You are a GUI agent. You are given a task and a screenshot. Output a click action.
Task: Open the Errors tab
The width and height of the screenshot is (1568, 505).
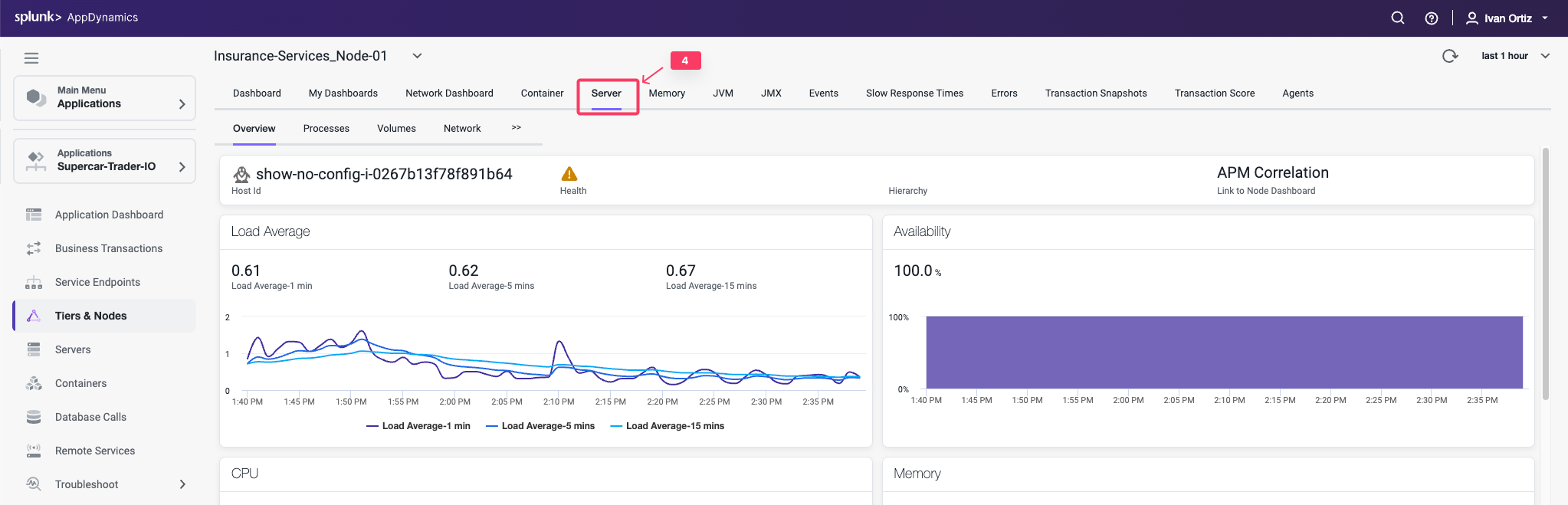click(1004, 93)
